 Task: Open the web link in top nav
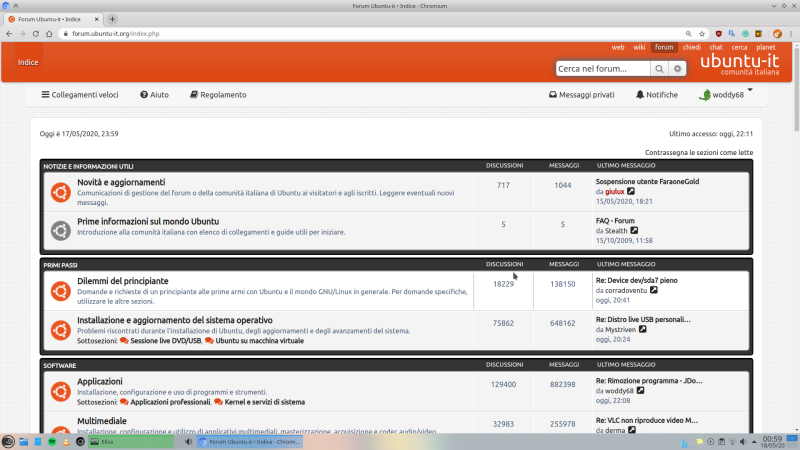coord(618,47)
